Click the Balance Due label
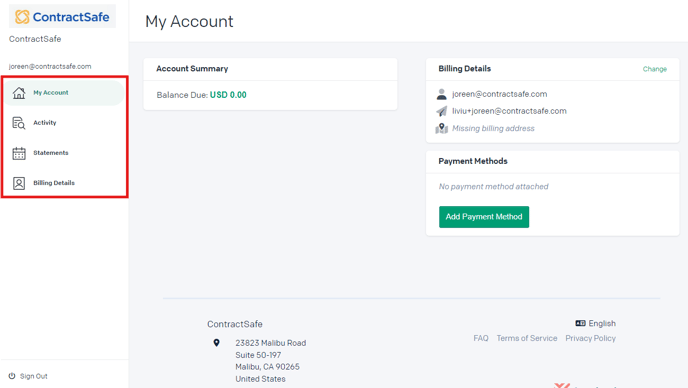The height and width of the screenshot is (388, 688). pyautogui.click(x=182, y=95)
